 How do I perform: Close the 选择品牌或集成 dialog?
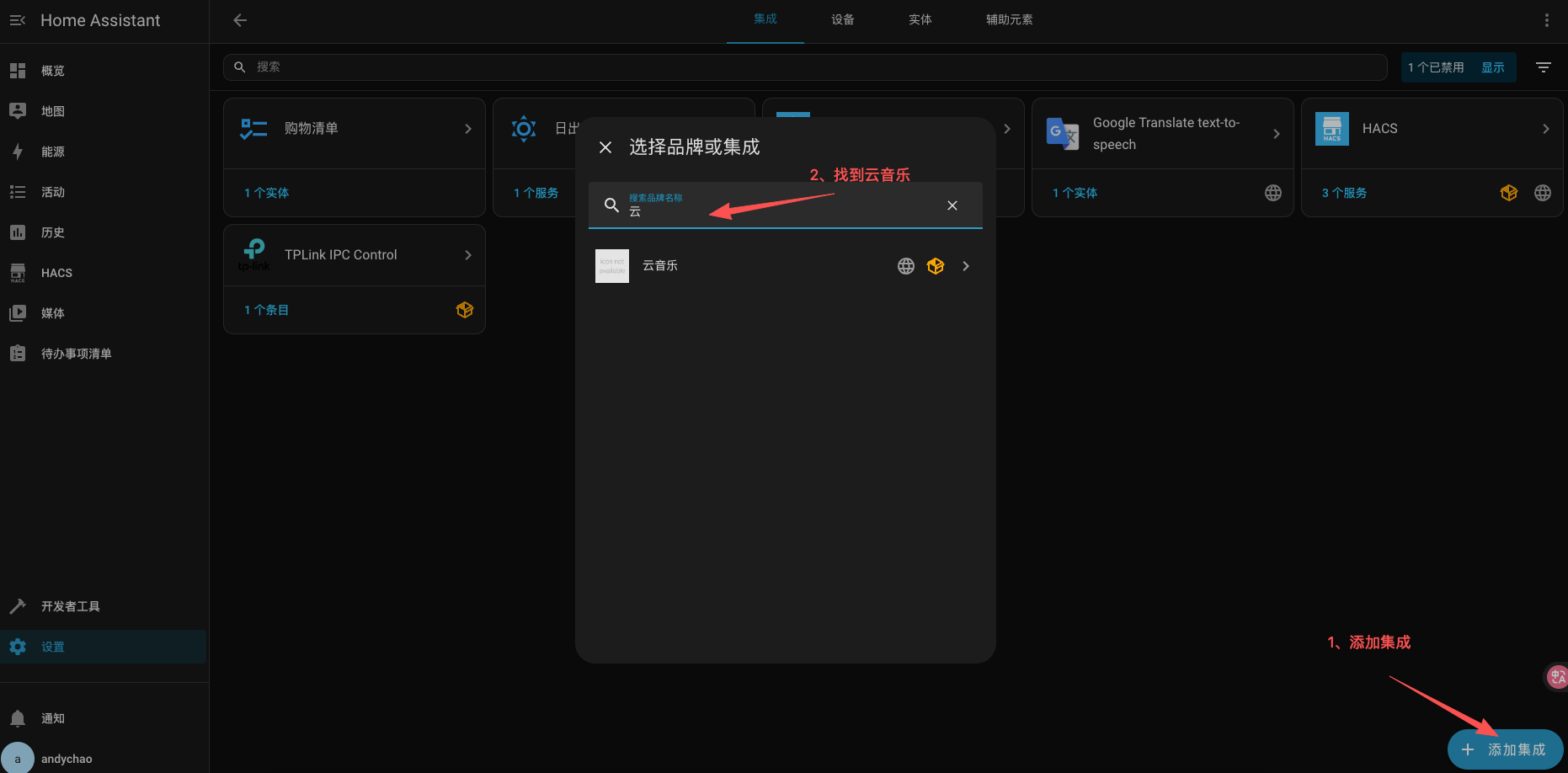605,147
